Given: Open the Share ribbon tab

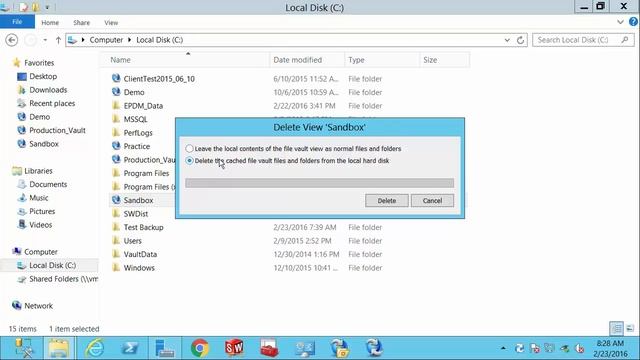Looking at the screenshot, I should [81, 23].
